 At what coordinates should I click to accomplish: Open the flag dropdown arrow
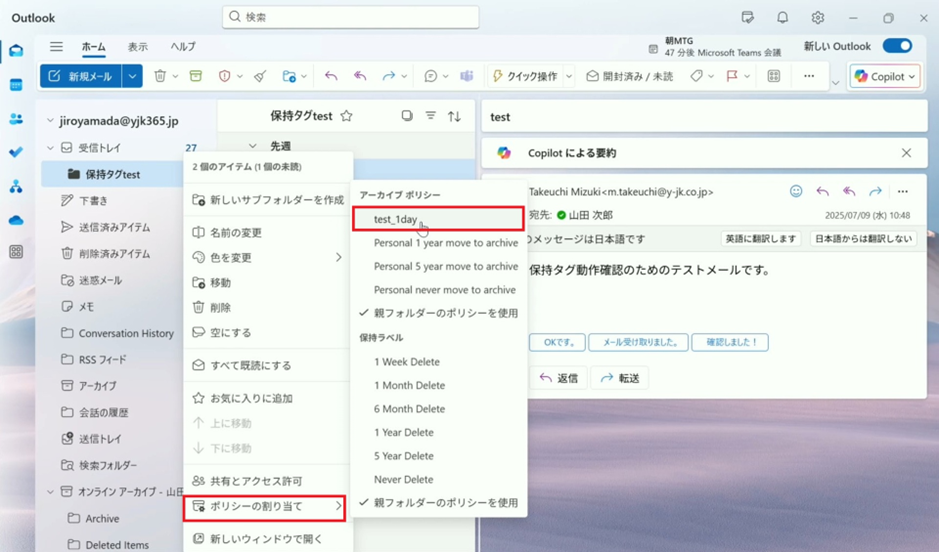[x=747, y=76]
